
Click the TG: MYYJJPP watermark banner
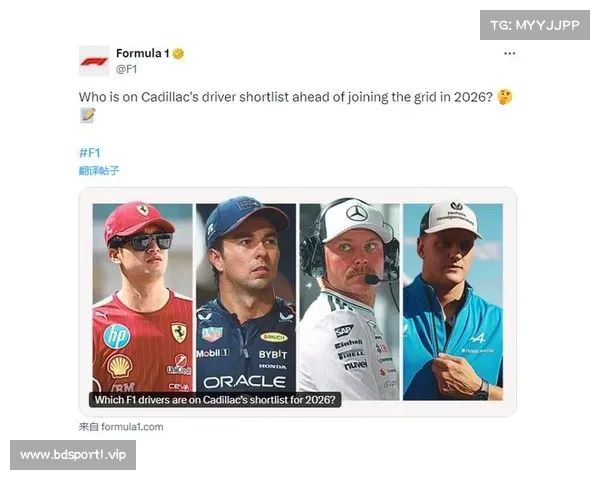(x=535, y=25)
